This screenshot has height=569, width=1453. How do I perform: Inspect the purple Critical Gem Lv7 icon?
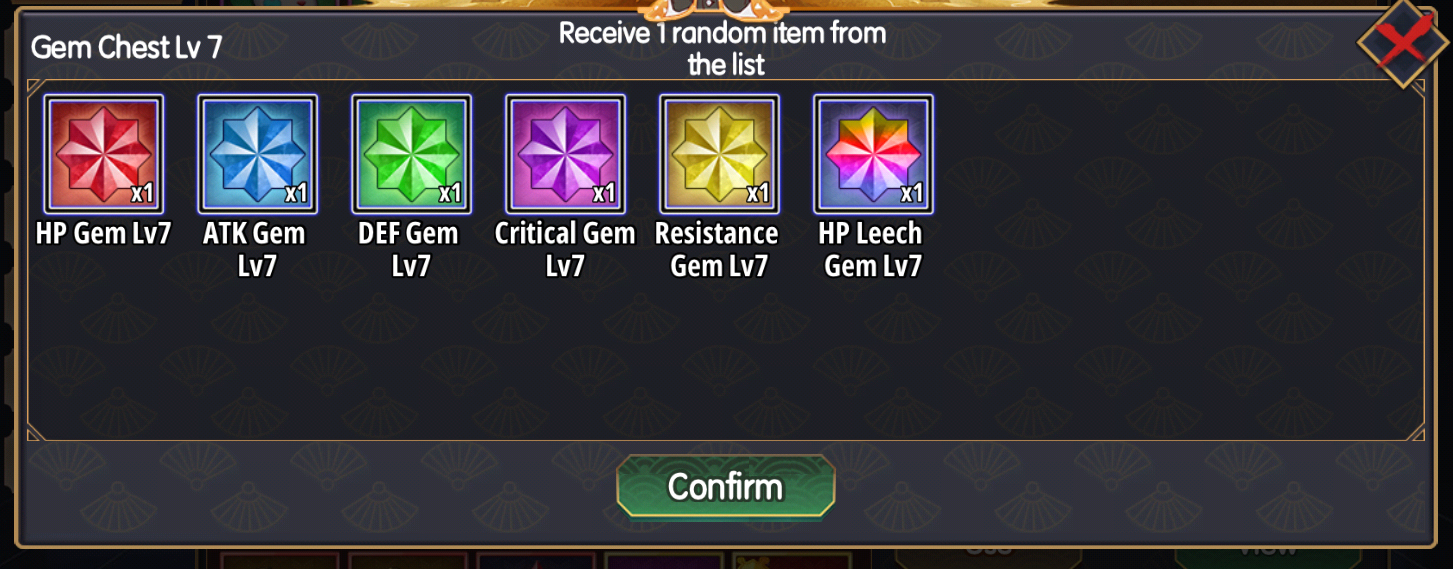[x=566, y=154]
